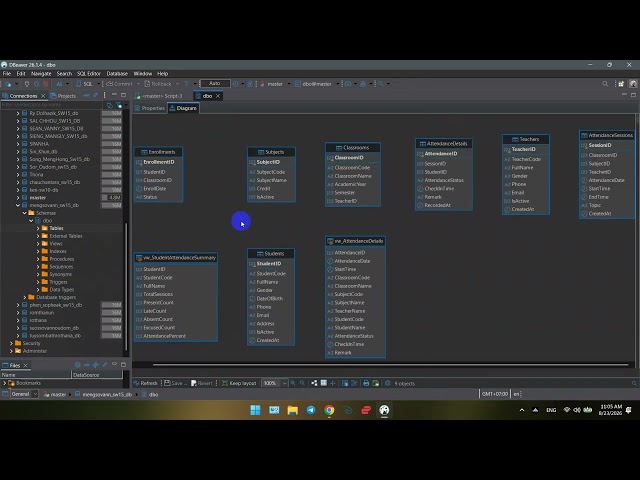This screenshot has width=640, height=480.
Task: Click the Rollback toolbar button
Action: [158, 84]
